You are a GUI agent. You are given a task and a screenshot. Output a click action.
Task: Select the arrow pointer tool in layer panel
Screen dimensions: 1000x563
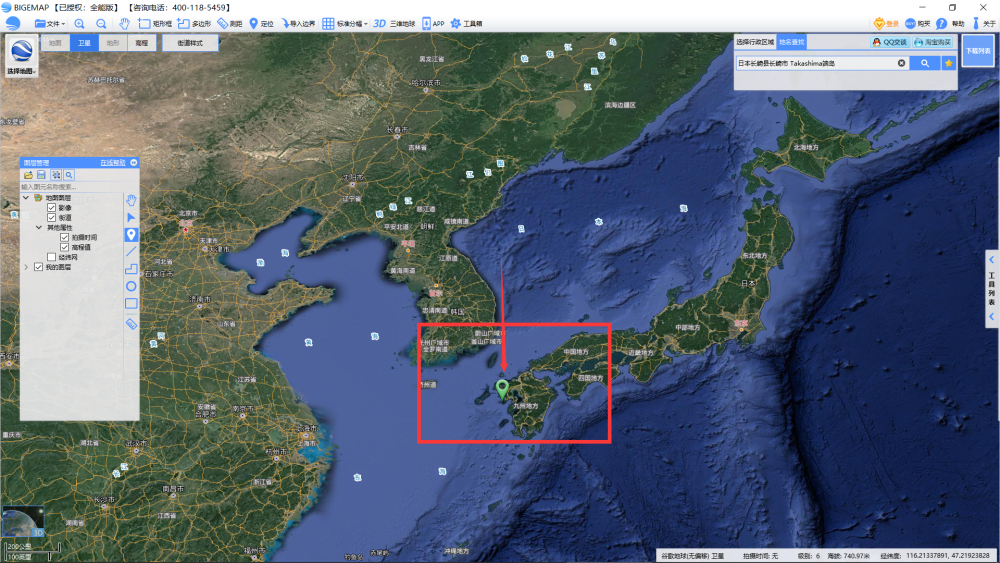[x=131, y=217]
